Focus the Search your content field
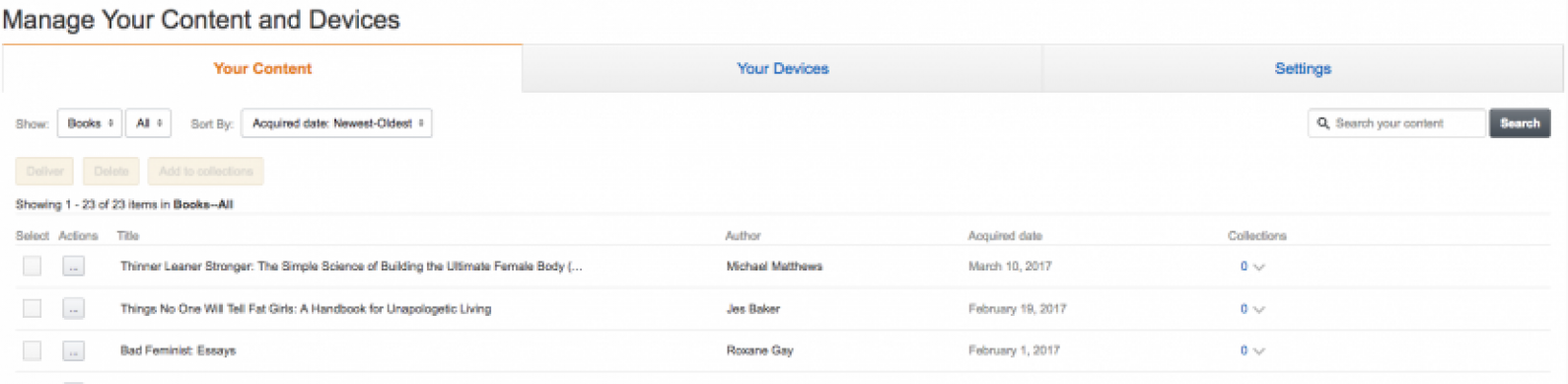The image size is (1568, 384). 1396,123
